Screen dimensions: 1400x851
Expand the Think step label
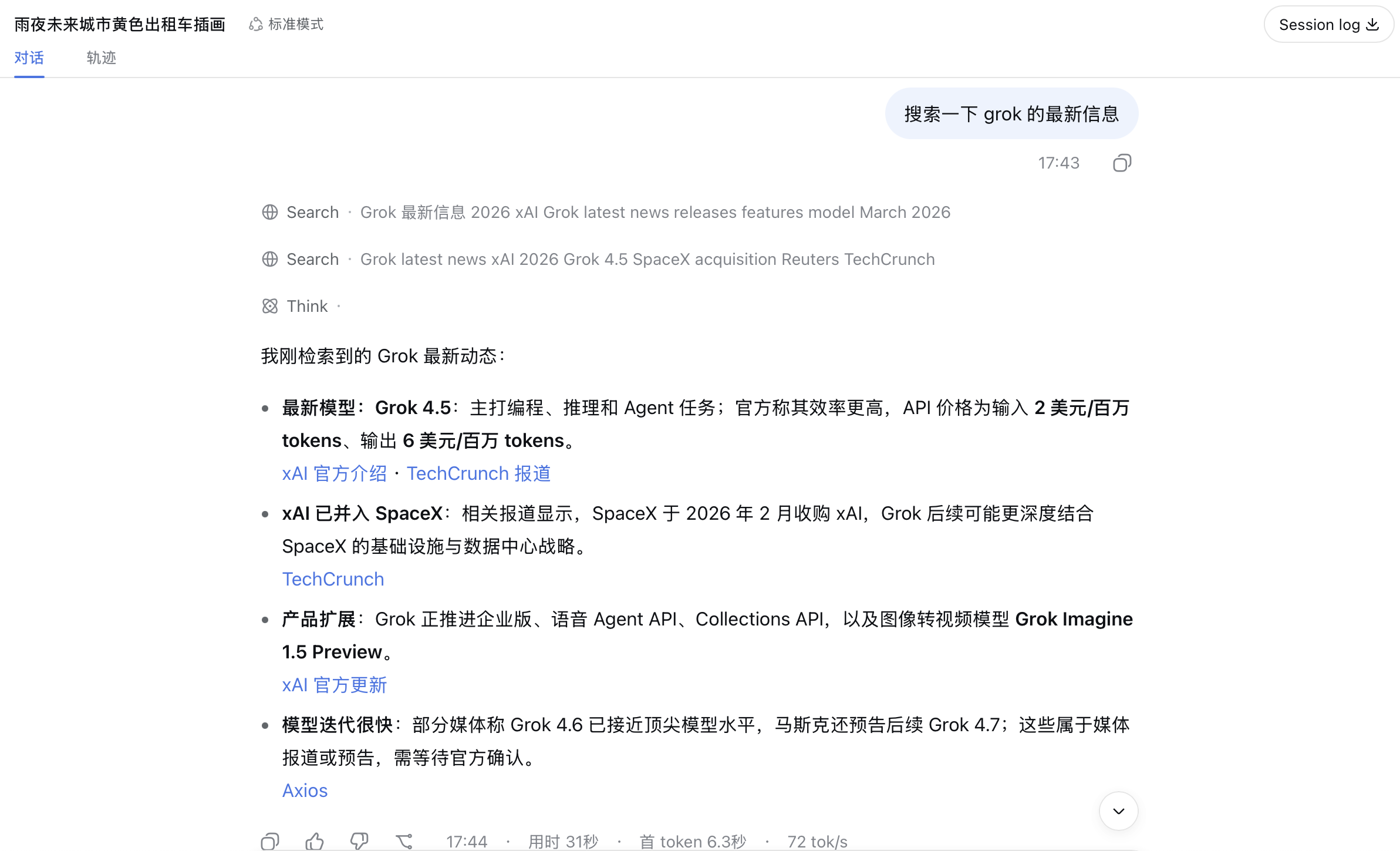click(307, 306)
